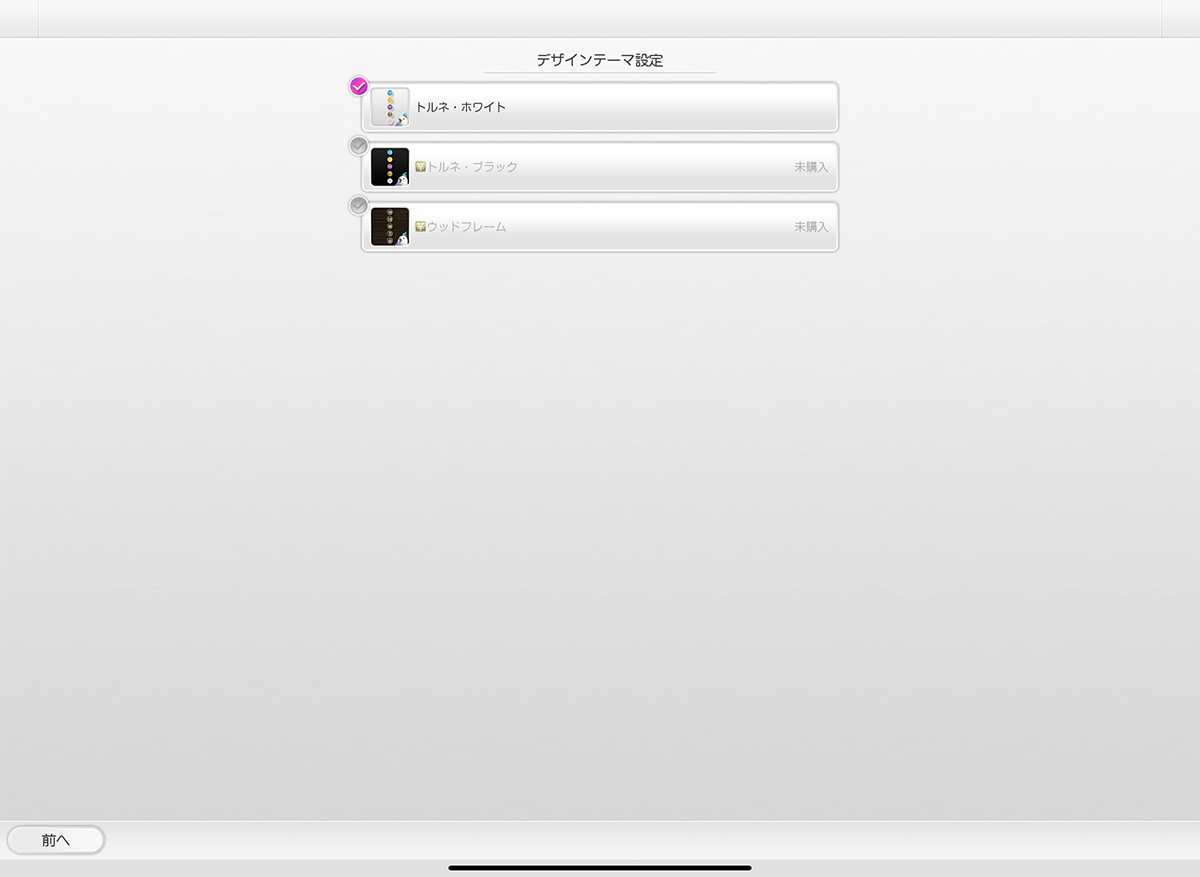The width and height of the screenshot is (1200, 877).
Task: Click the yen icon beside ウッドフレーム
Action: 420,227
